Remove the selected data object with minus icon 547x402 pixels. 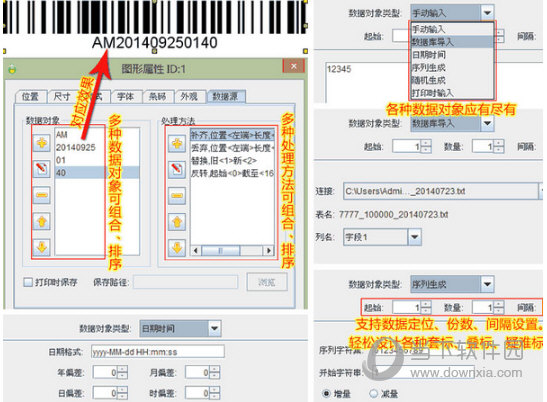coord(42,195)
